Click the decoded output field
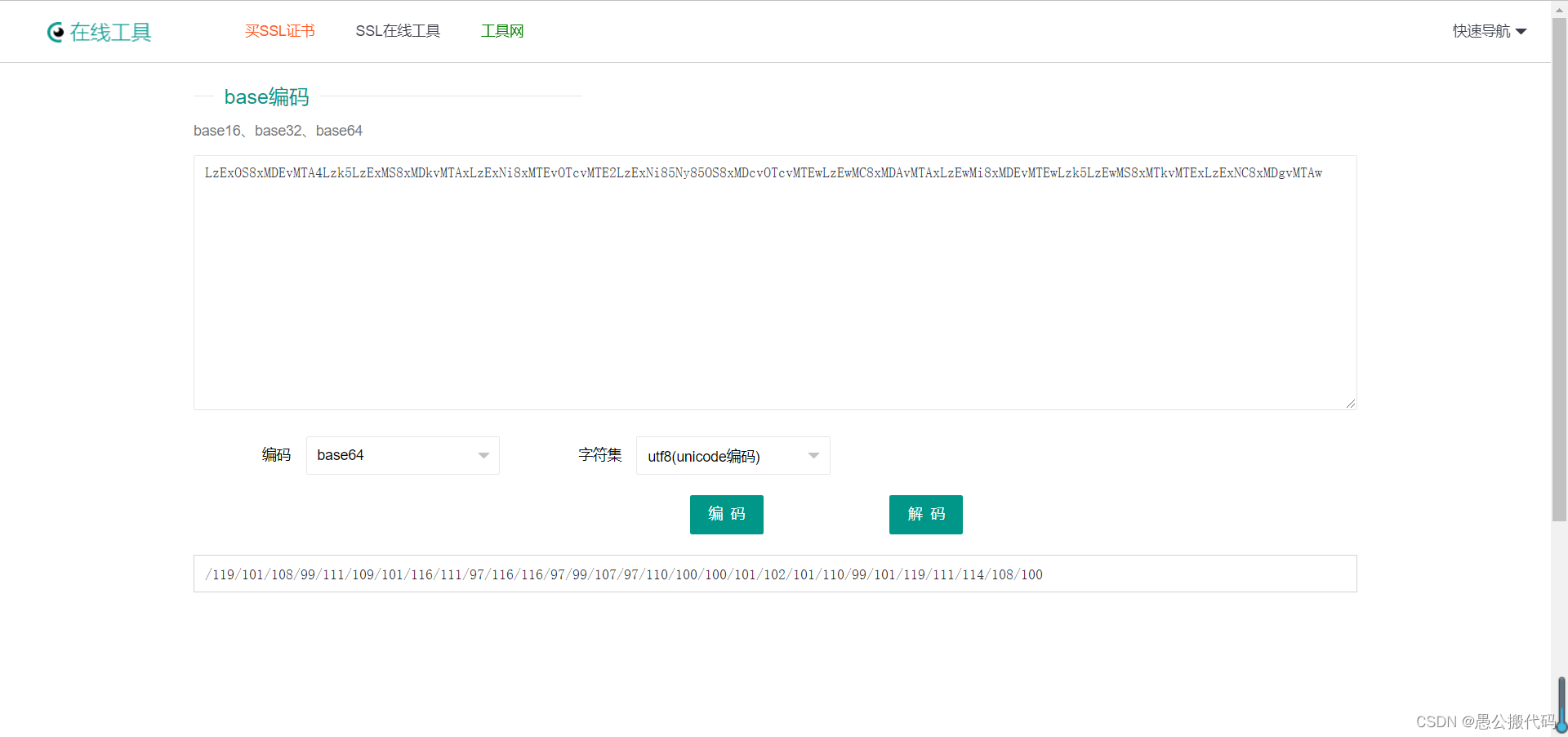 (x=775, y=574)
